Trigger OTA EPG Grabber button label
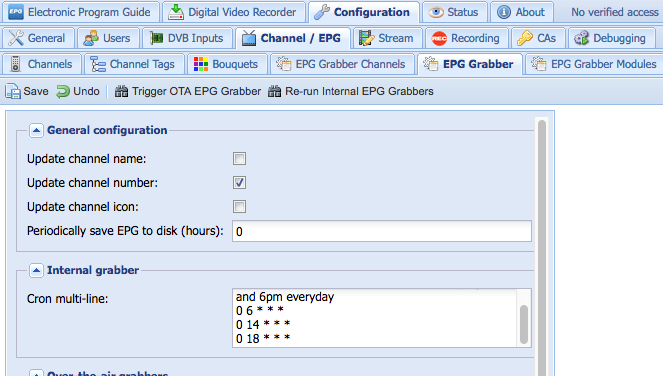This screenshot has width=663, height=376. coord(197,91)
